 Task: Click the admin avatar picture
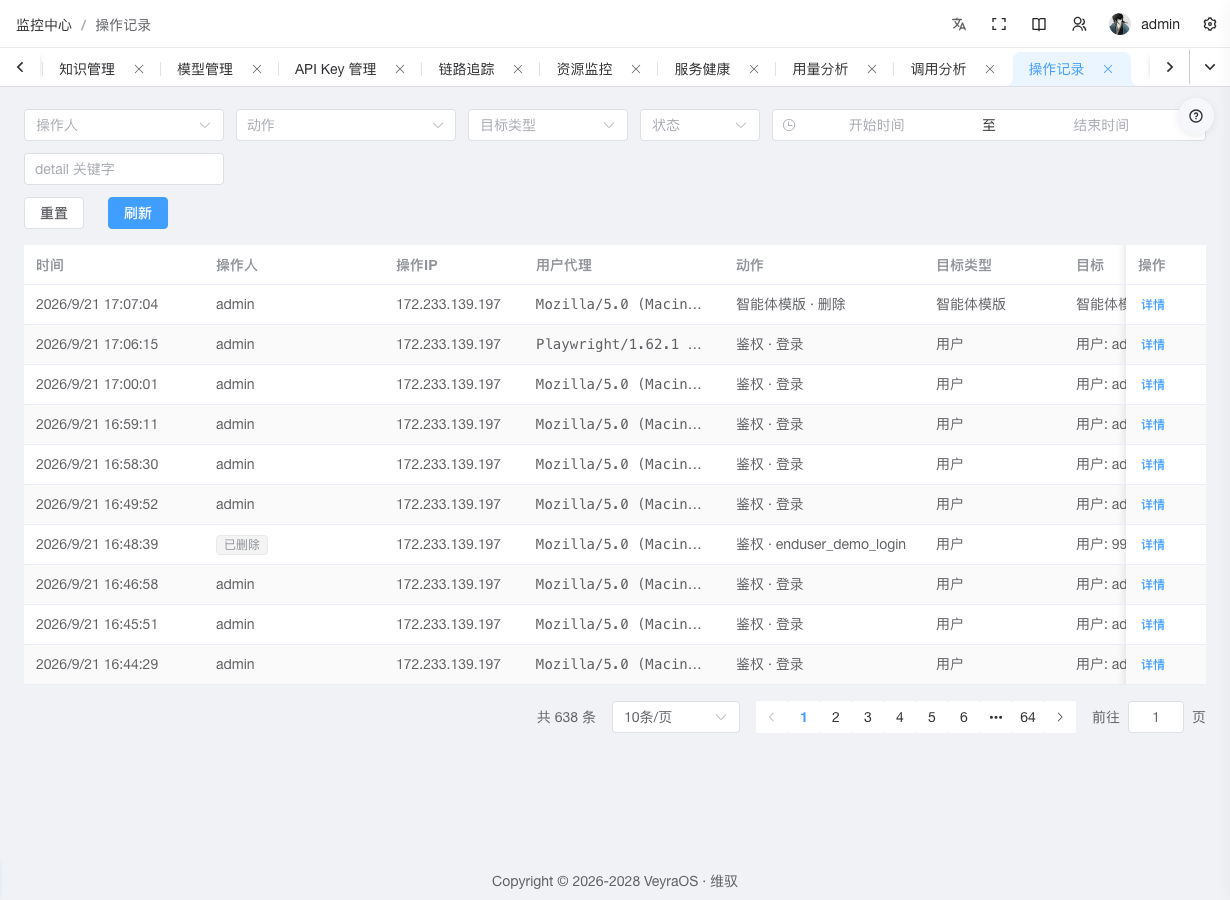[x=1120, y=24]
